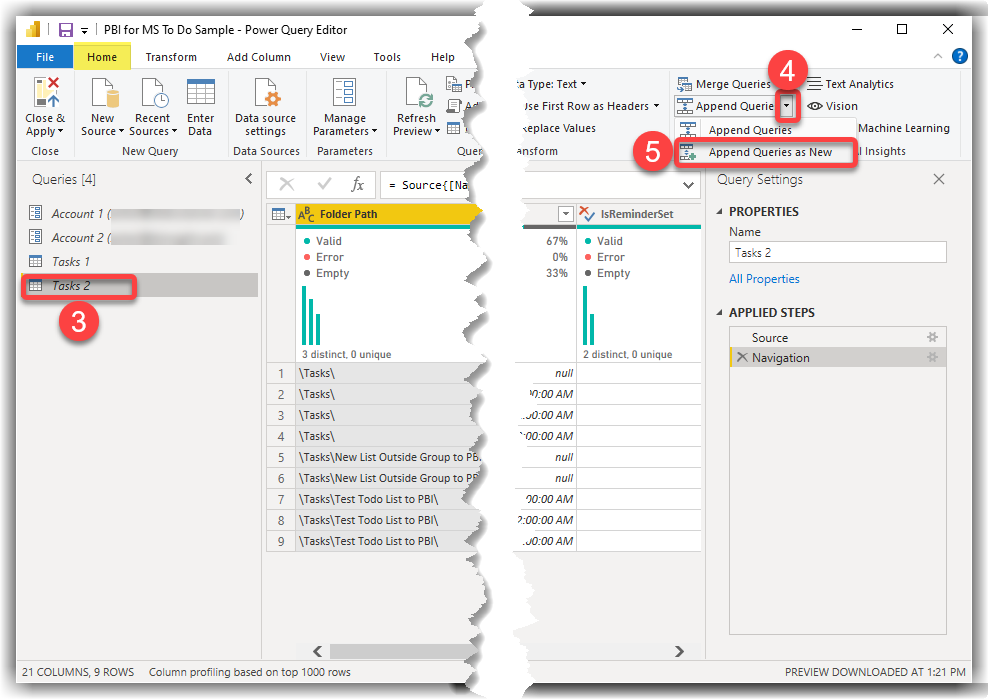989x700 pixels.
Task: Open Data source settings icon
Action: (x=267, y=93)
